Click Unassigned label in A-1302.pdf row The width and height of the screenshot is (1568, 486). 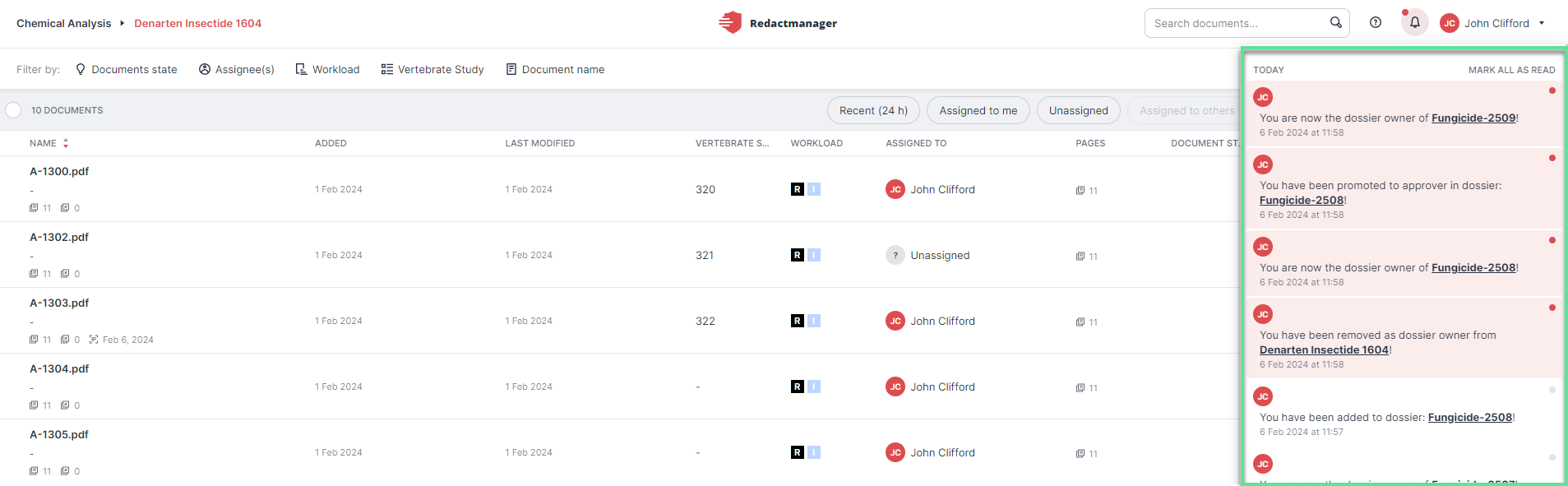coord(940,255)
